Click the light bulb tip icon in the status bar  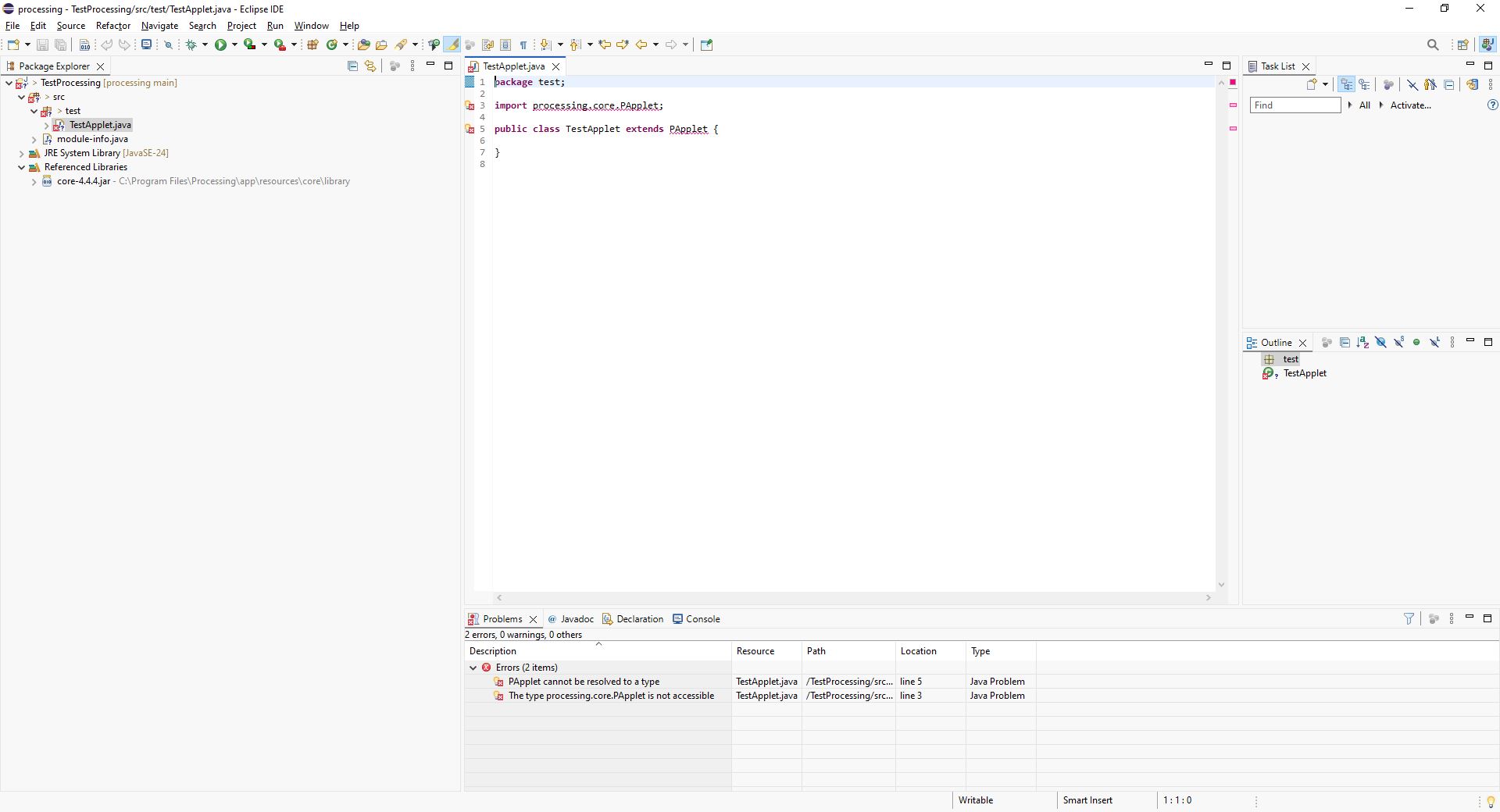1491,801
